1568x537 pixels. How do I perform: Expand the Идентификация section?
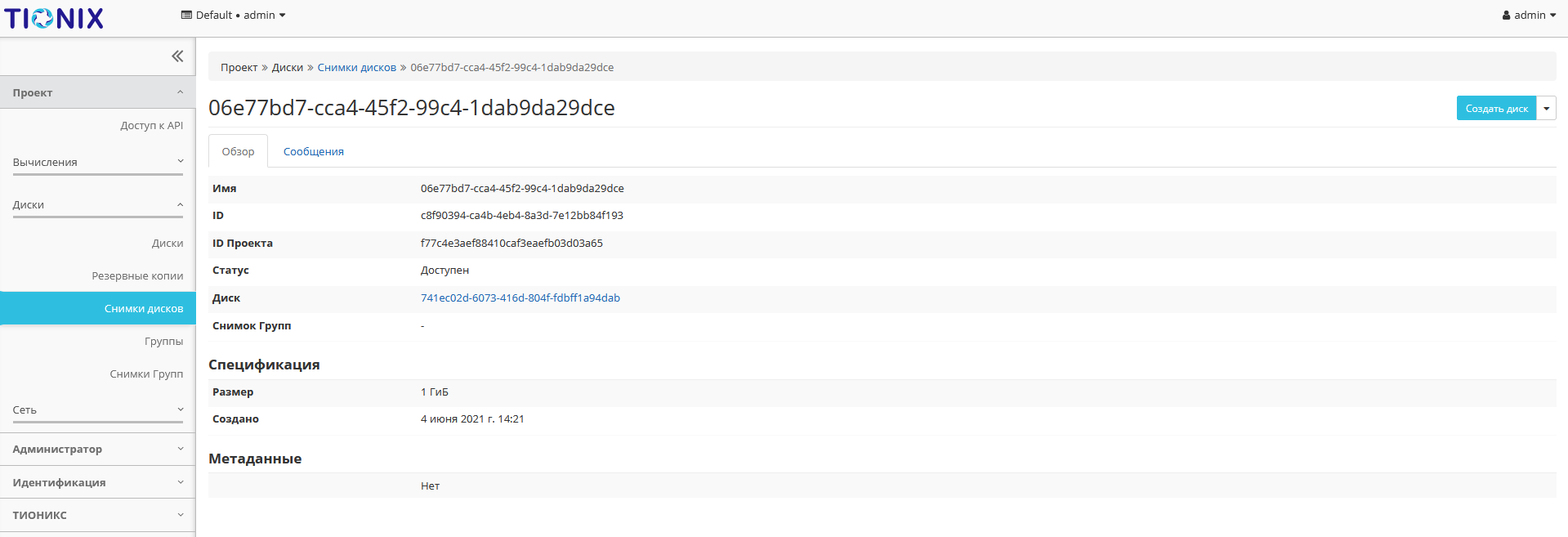[x=98, y=483]
